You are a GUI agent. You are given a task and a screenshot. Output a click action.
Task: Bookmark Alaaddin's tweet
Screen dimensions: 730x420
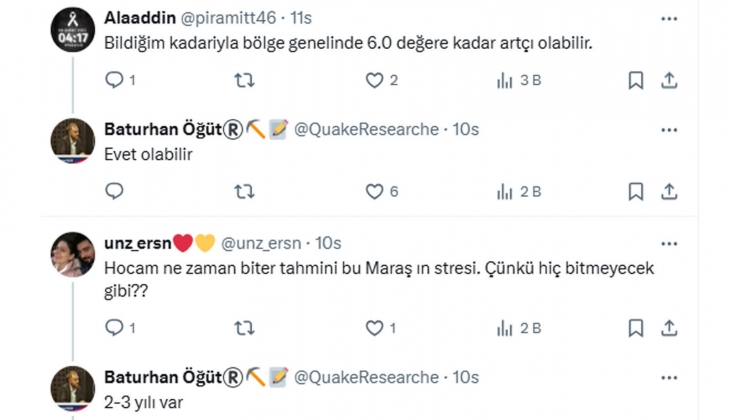pyautogui.click(x=635, y=81)
